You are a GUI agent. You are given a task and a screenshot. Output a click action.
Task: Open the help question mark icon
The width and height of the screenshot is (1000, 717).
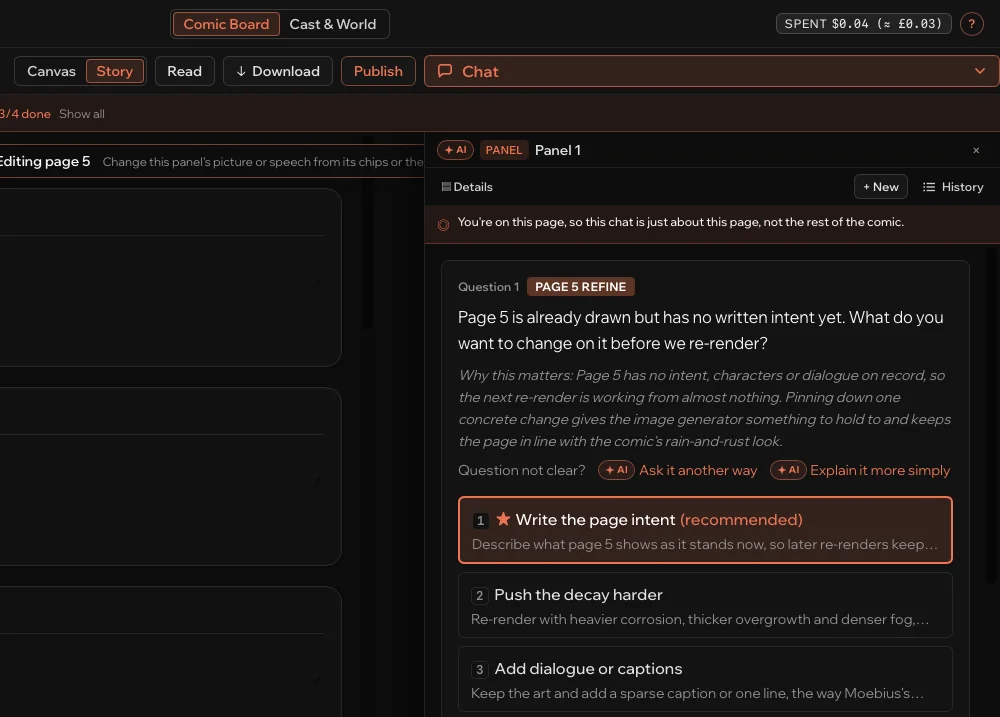click(971, 24)
